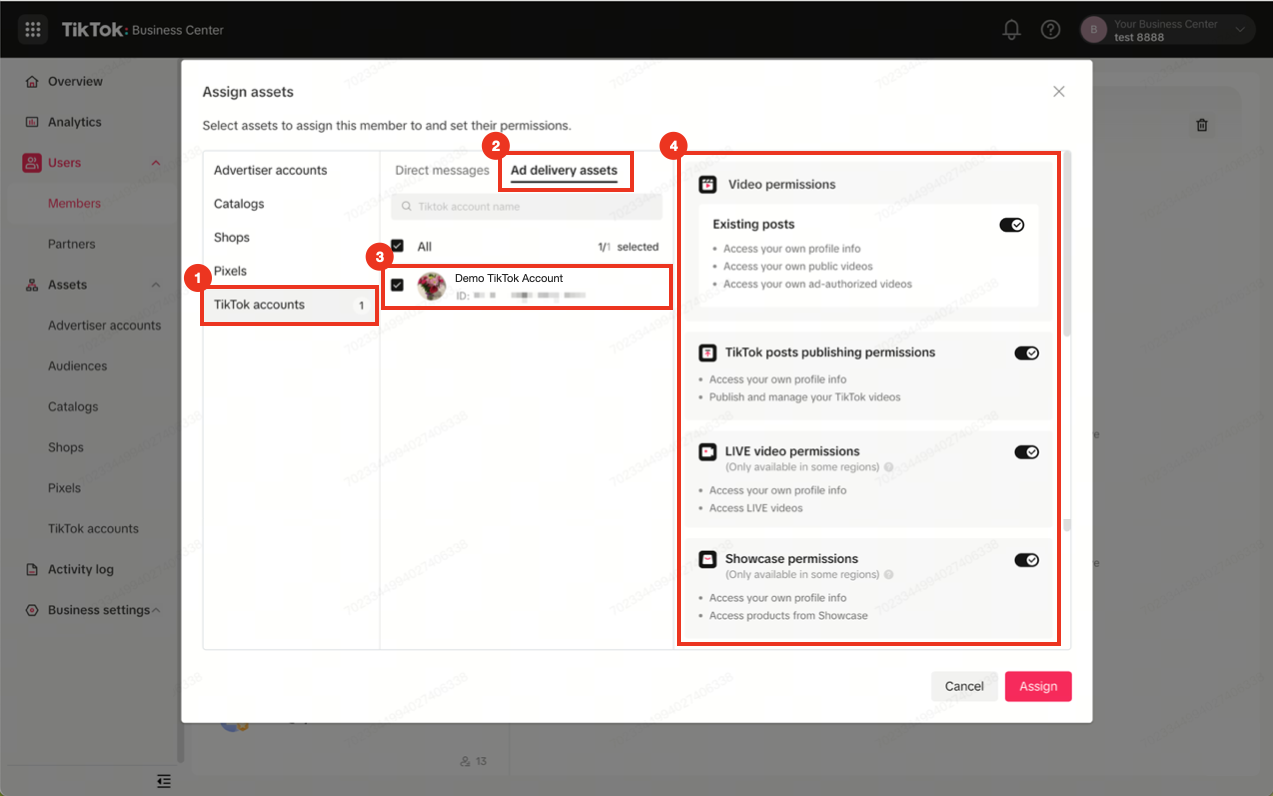Click the sidebar collapse icon at bottom
1273x796 pixels.
(x=164, y=781)
